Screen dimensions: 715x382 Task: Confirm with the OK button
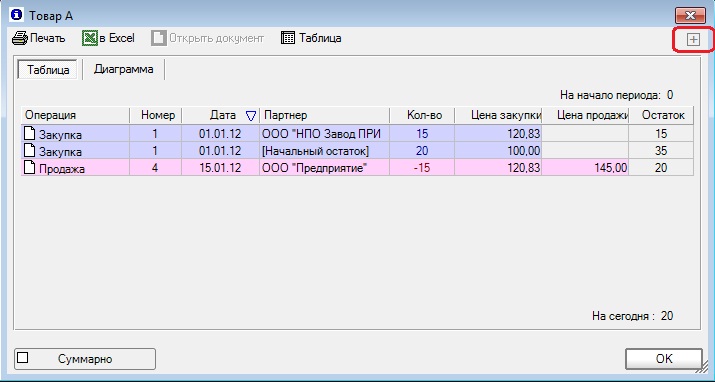(663, 359)
